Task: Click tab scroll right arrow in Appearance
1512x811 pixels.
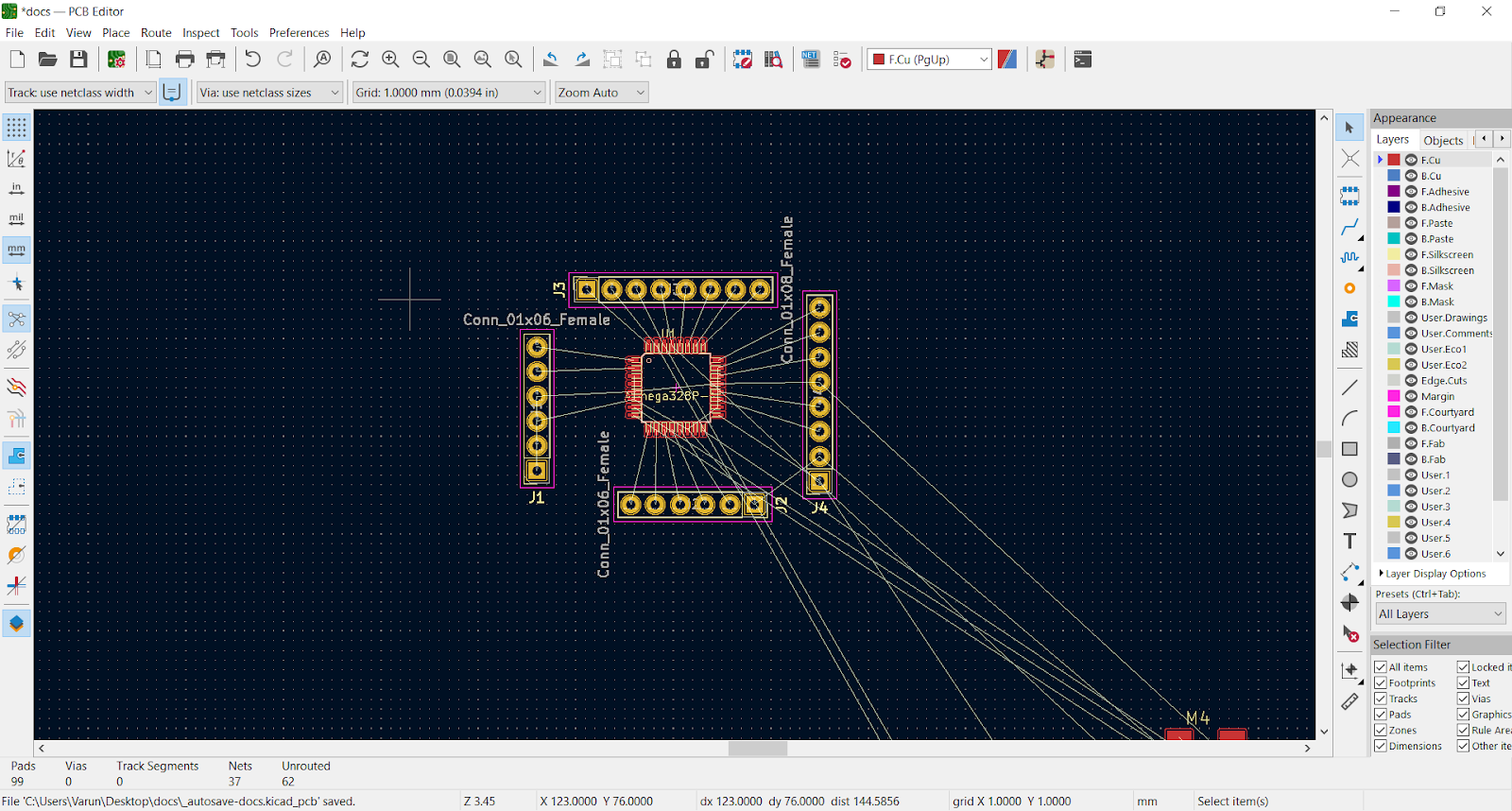Action: [1502, 139]
